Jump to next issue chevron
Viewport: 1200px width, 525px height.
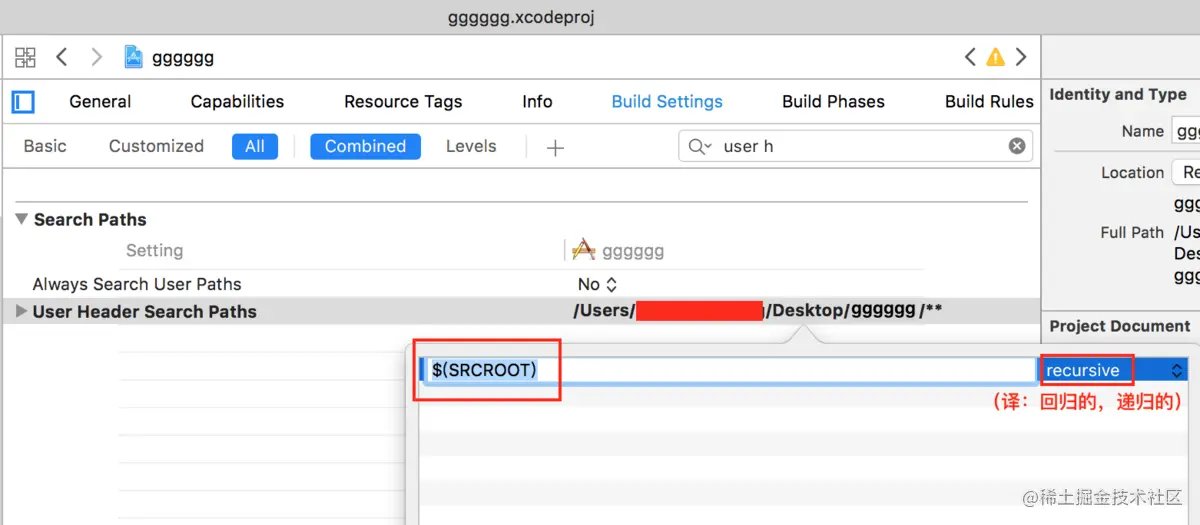pyautogui.click(x=1021, y=57)
